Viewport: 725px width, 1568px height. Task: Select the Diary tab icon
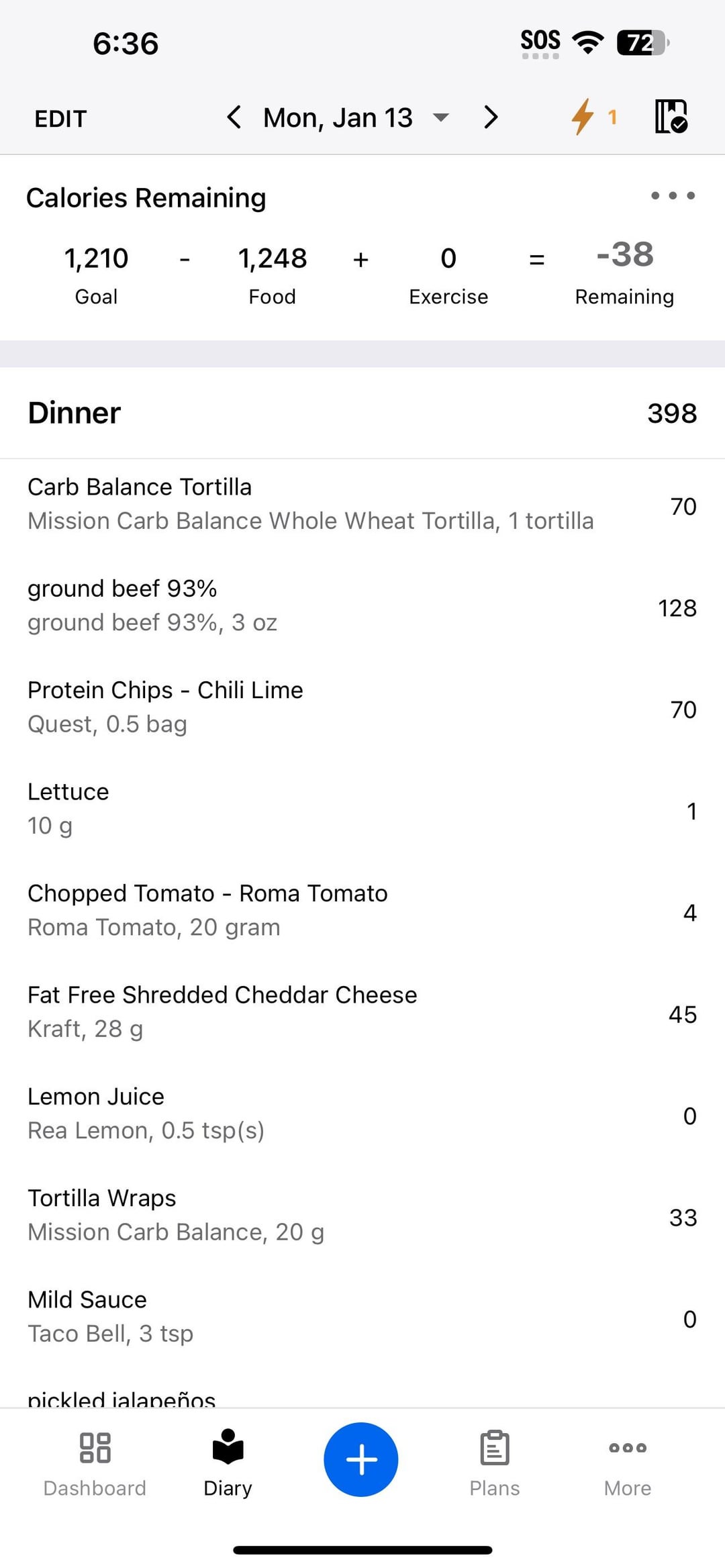(228, 1446)
